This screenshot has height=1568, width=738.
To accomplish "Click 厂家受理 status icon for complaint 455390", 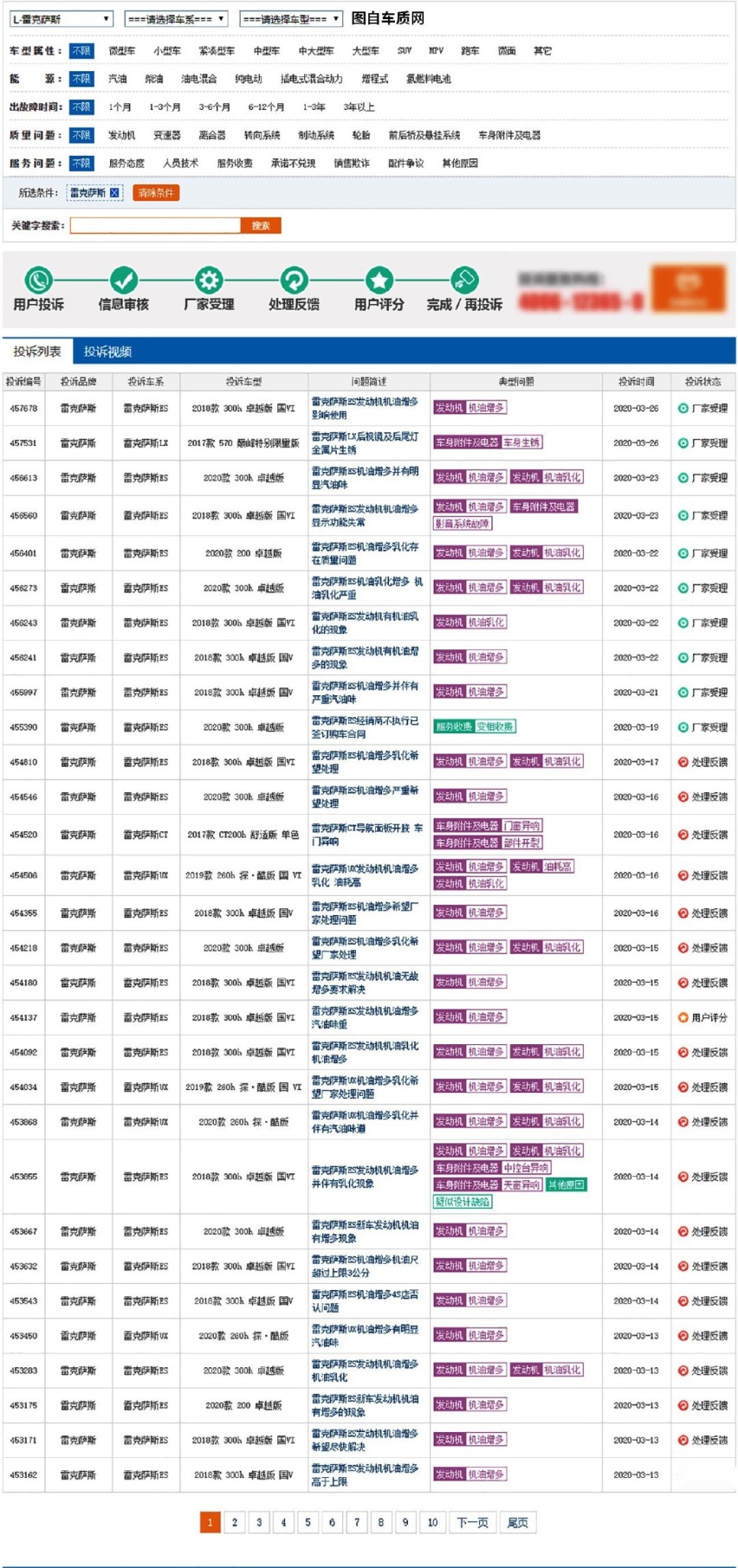I will pyautogui.click(x=683, y=727).
